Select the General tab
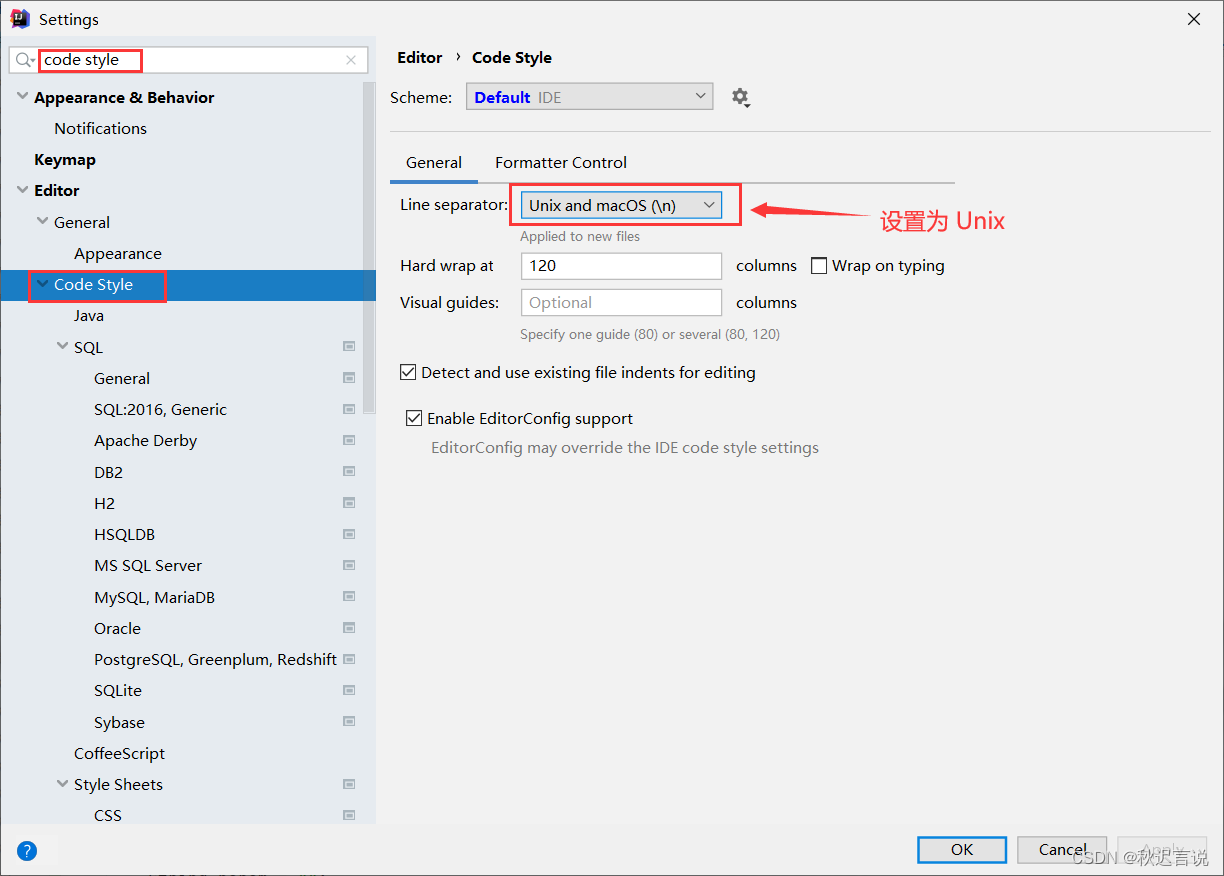 tap(434, 162)
